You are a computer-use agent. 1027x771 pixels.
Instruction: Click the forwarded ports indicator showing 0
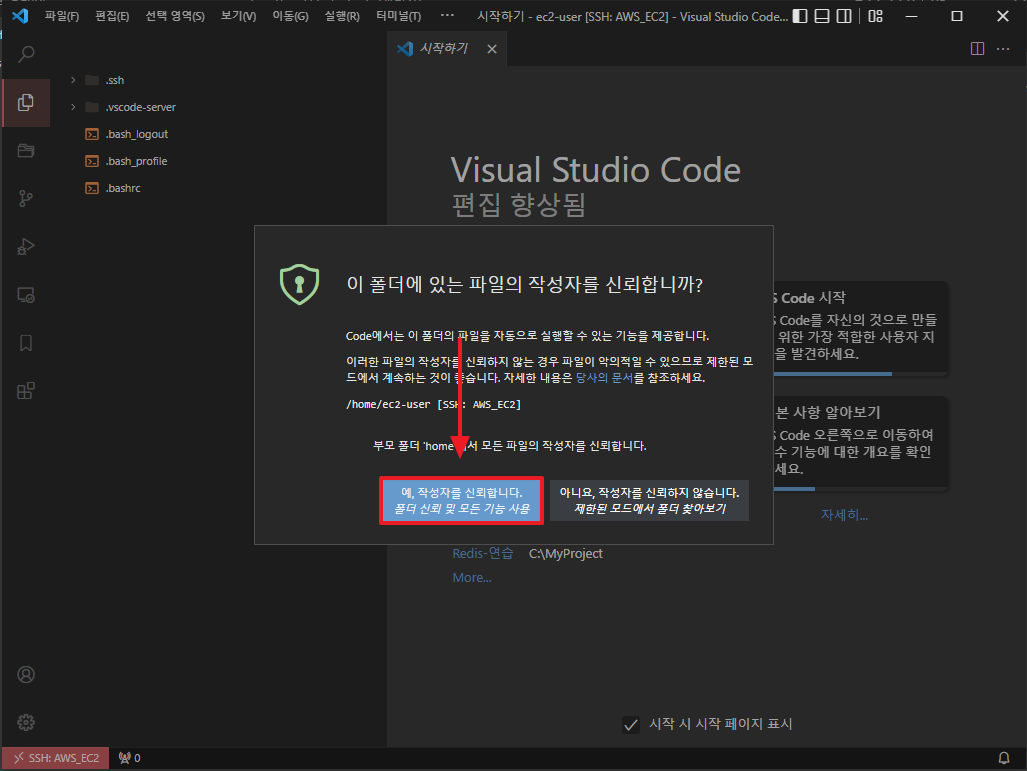[129, 758]
